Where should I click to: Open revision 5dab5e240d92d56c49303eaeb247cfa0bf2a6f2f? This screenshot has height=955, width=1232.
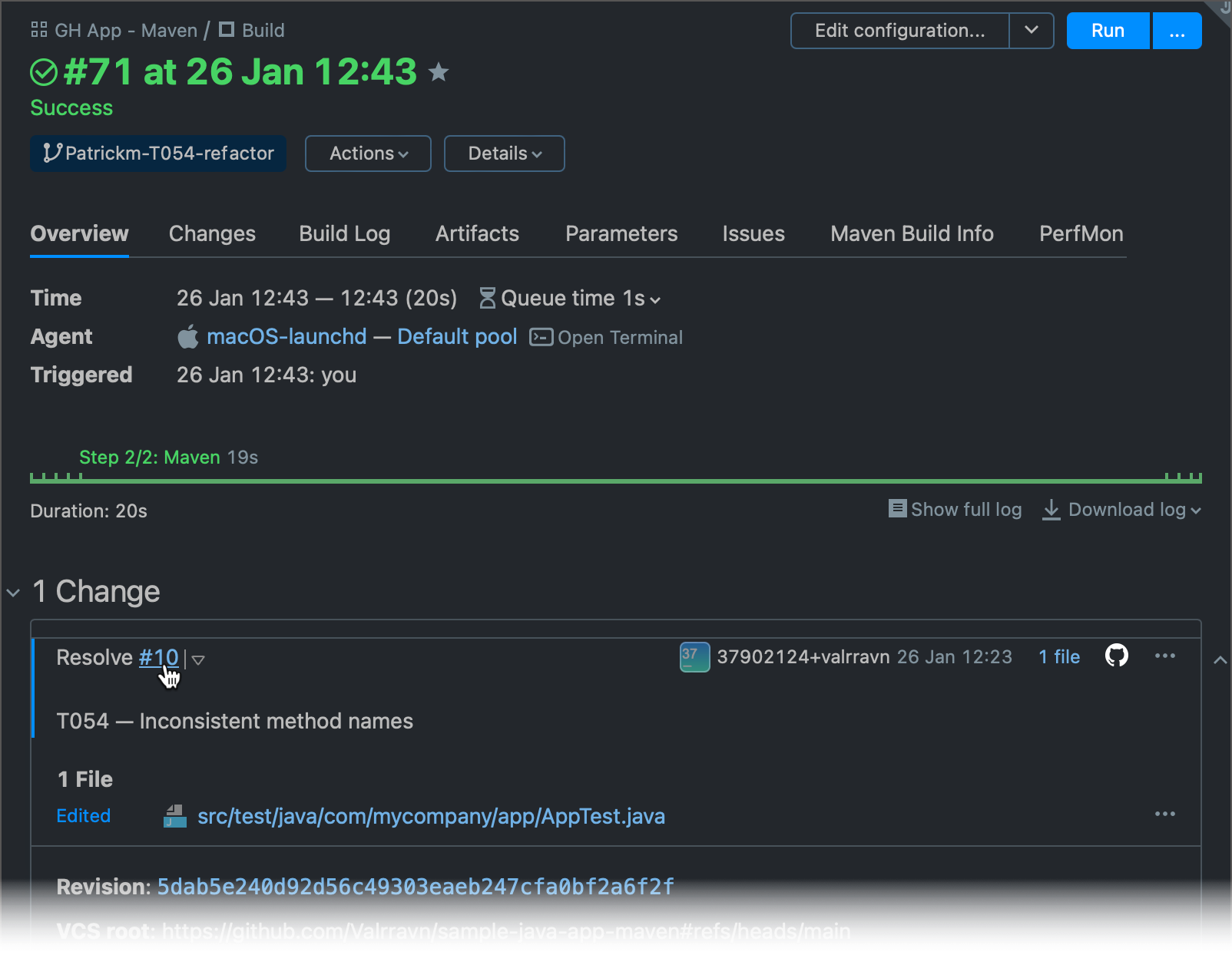point(415,886)
